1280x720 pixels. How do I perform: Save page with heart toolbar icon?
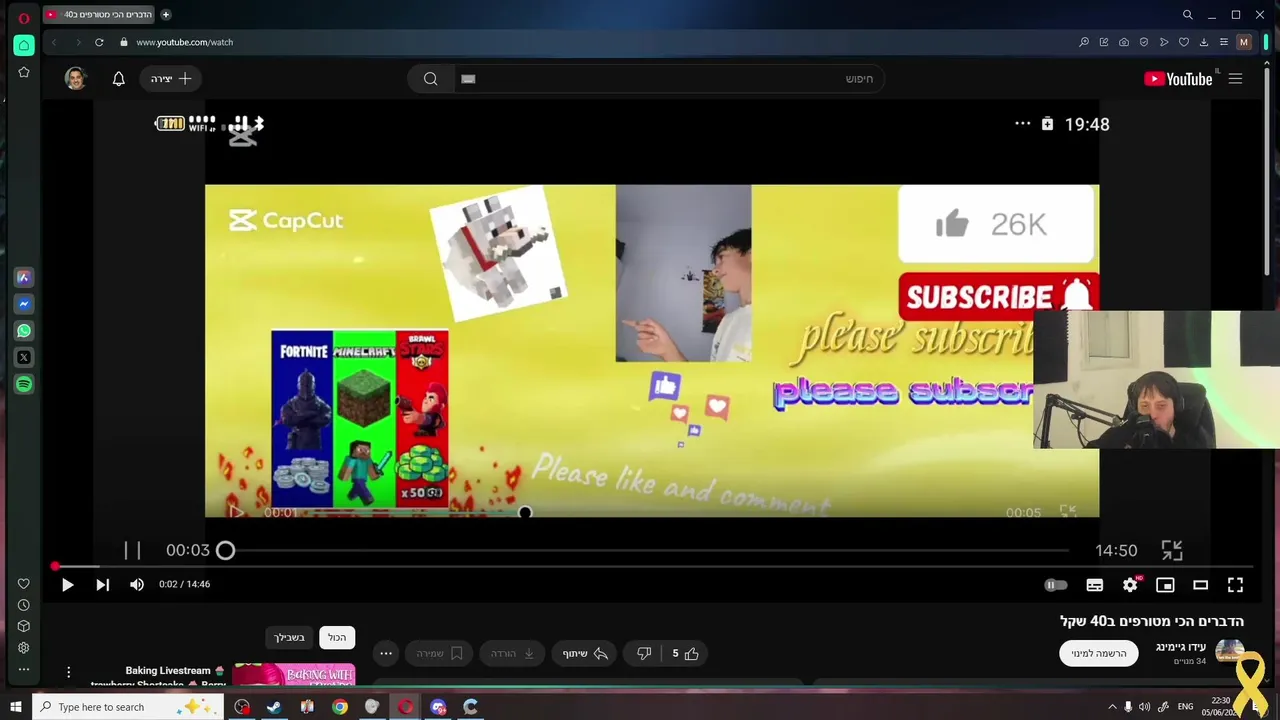click(x=1184, y=42)
